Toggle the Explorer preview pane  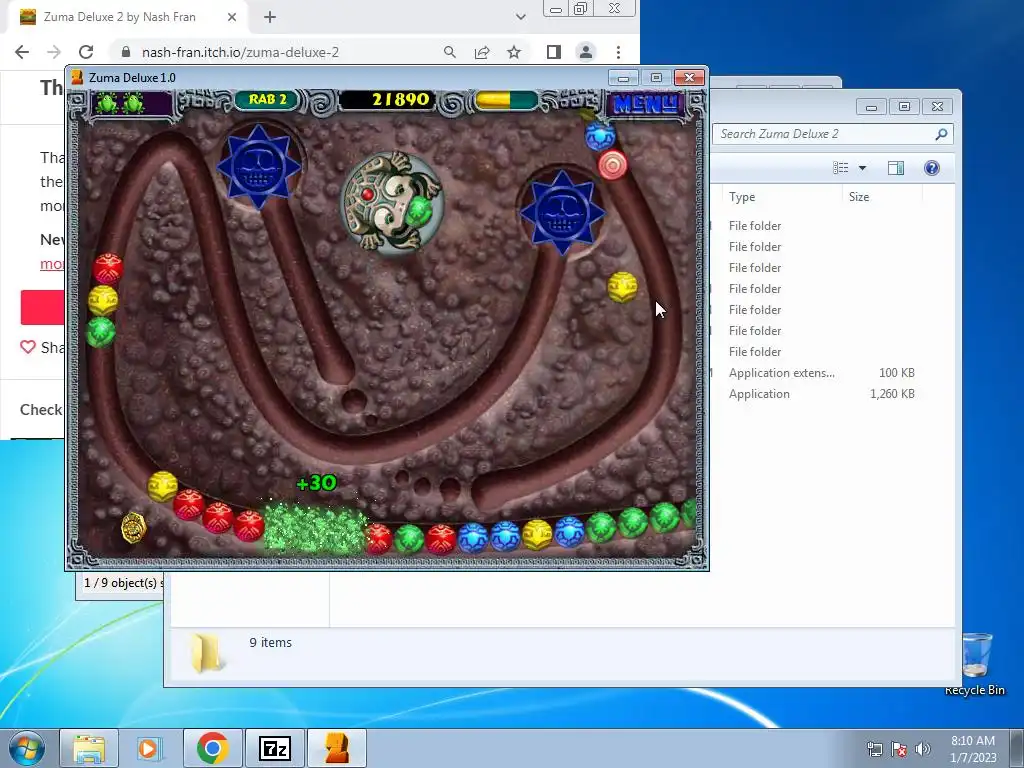[896, 168]
